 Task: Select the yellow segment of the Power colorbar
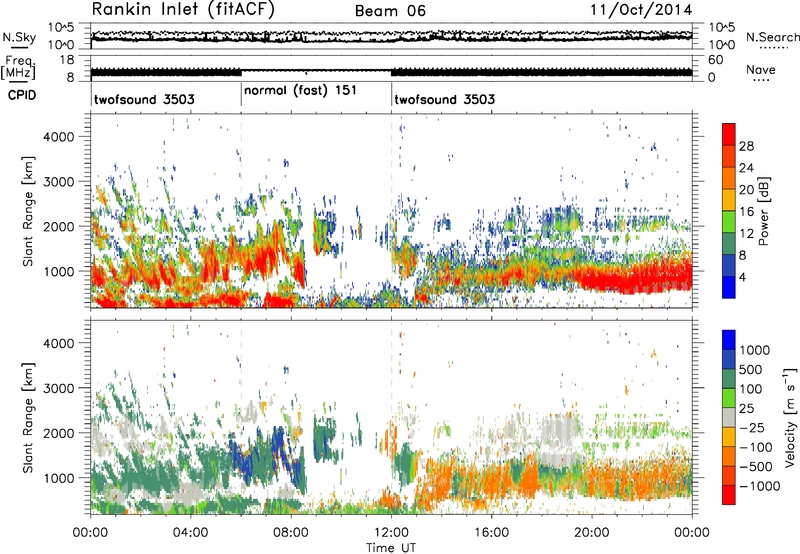coord(729,199)
